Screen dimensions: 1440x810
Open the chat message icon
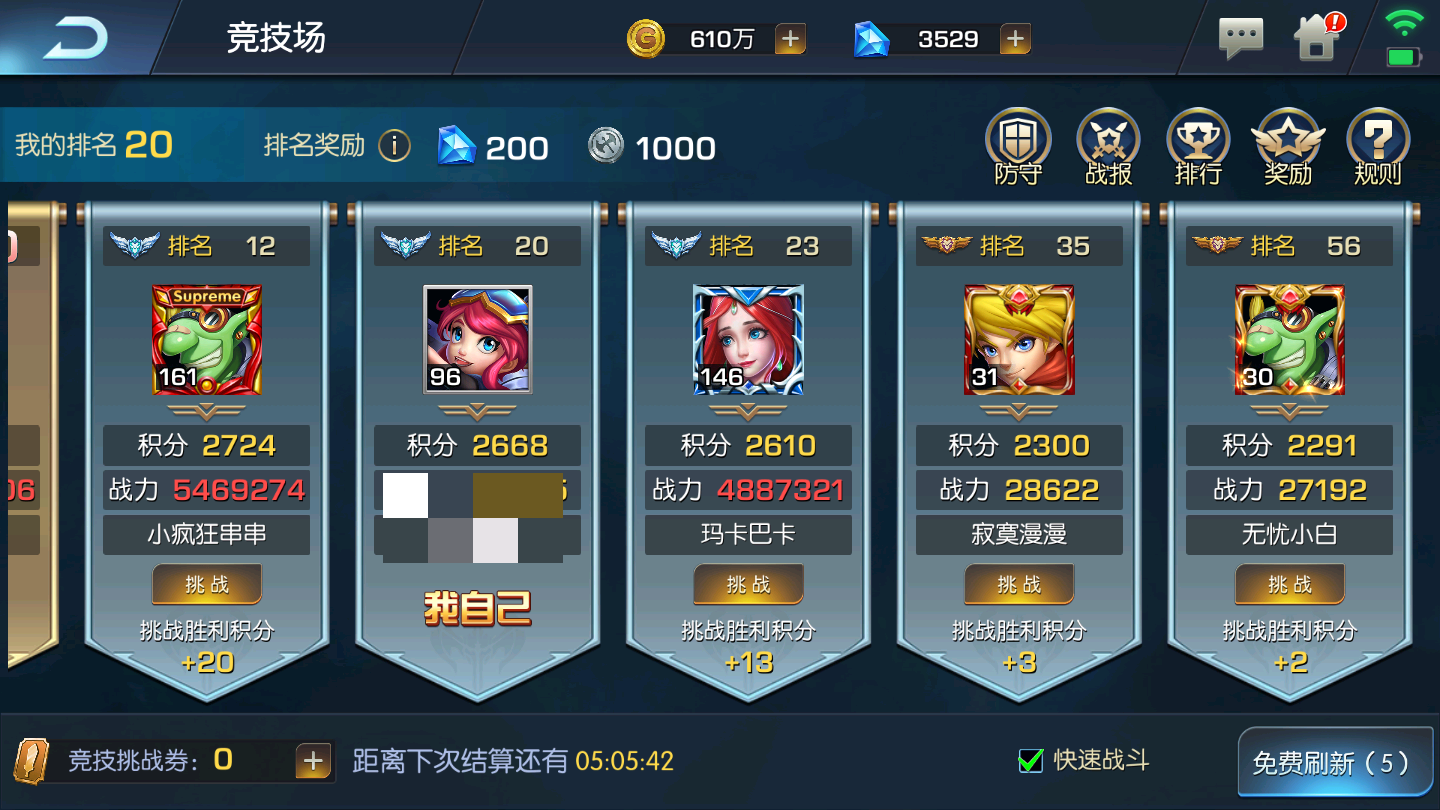(x=1241, y=39)
